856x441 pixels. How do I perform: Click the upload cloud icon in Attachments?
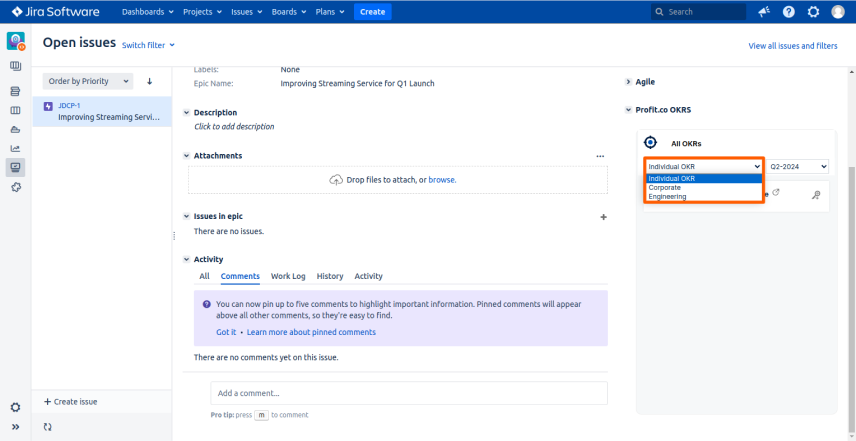click(336, 180)
